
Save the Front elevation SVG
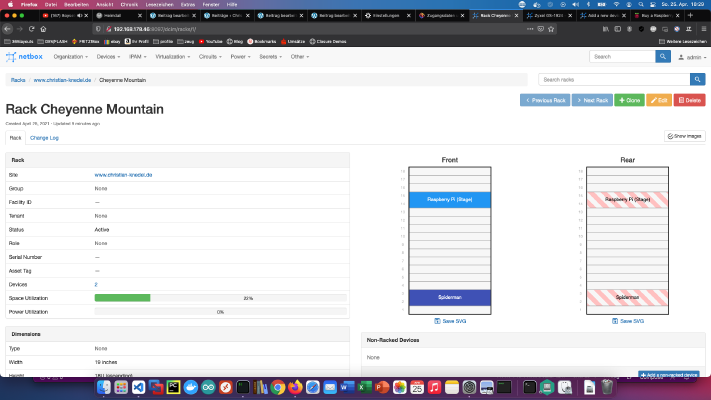click(450, 321)
